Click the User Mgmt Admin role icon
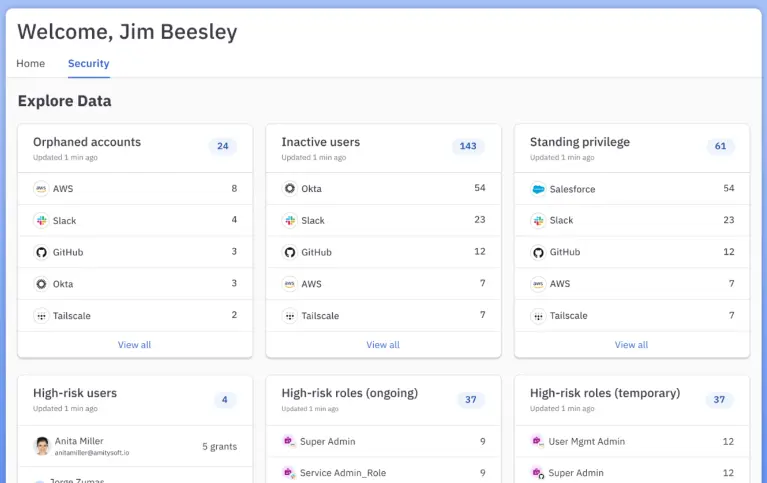The image size is (767, 483). (x=537, y=441)
